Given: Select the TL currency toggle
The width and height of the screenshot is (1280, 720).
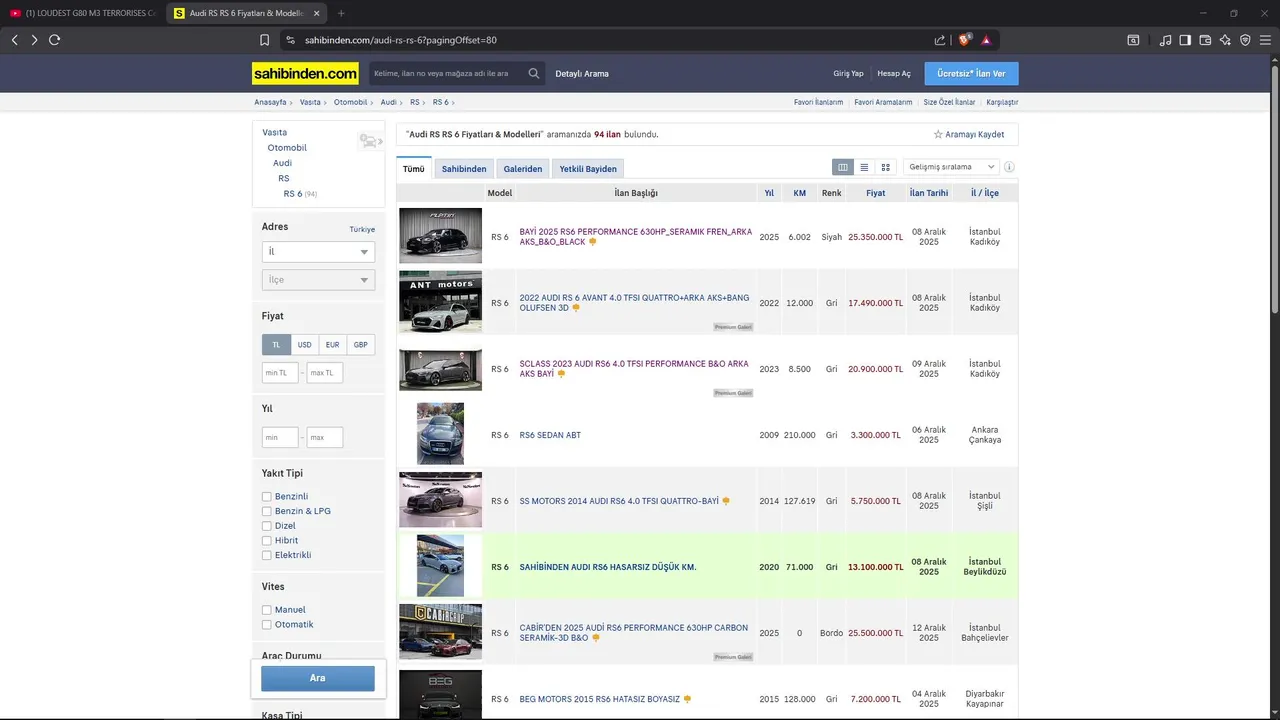Looking at the screenshot, I should pos(276,344).
